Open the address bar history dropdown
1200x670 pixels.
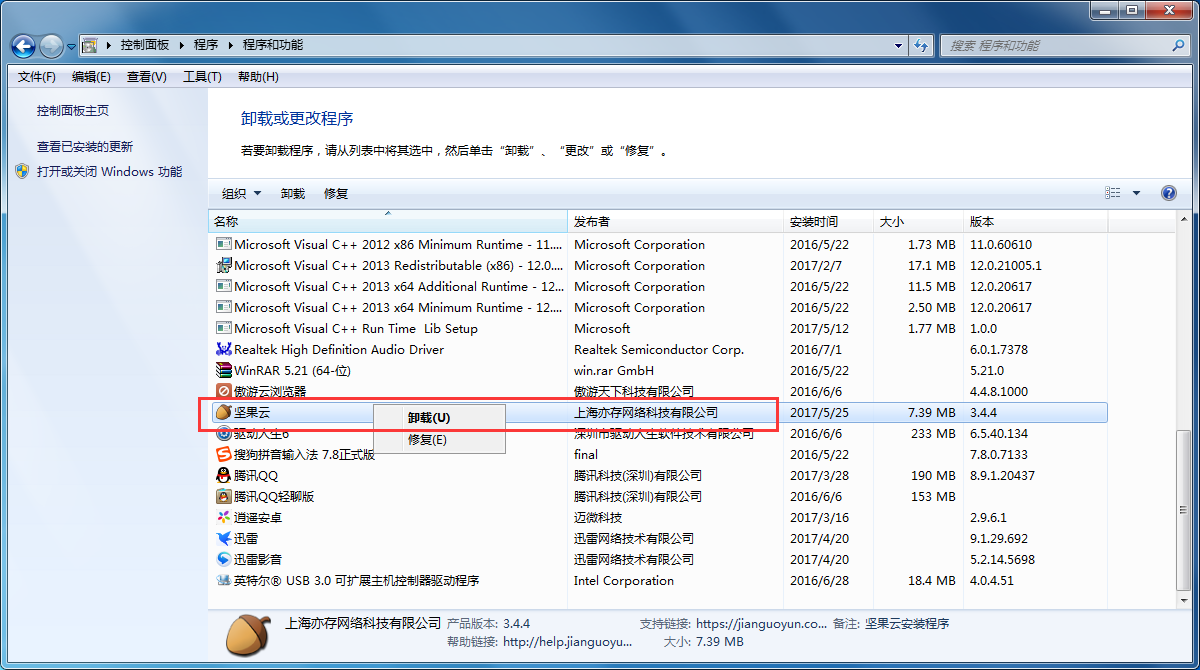pyautogui.click(x=899, y=45)
